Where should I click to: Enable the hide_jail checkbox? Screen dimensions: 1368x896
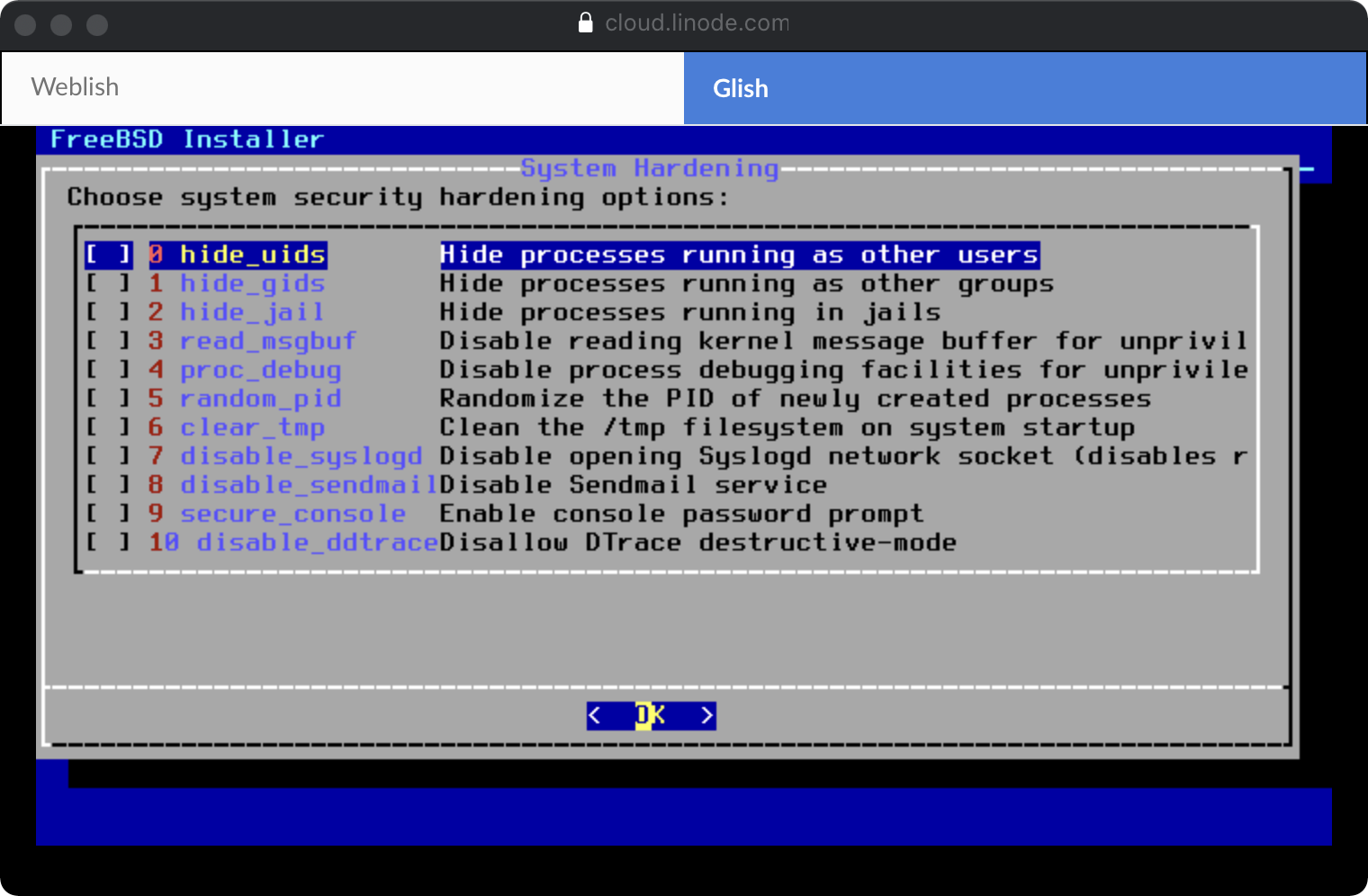tap(108, 313)
